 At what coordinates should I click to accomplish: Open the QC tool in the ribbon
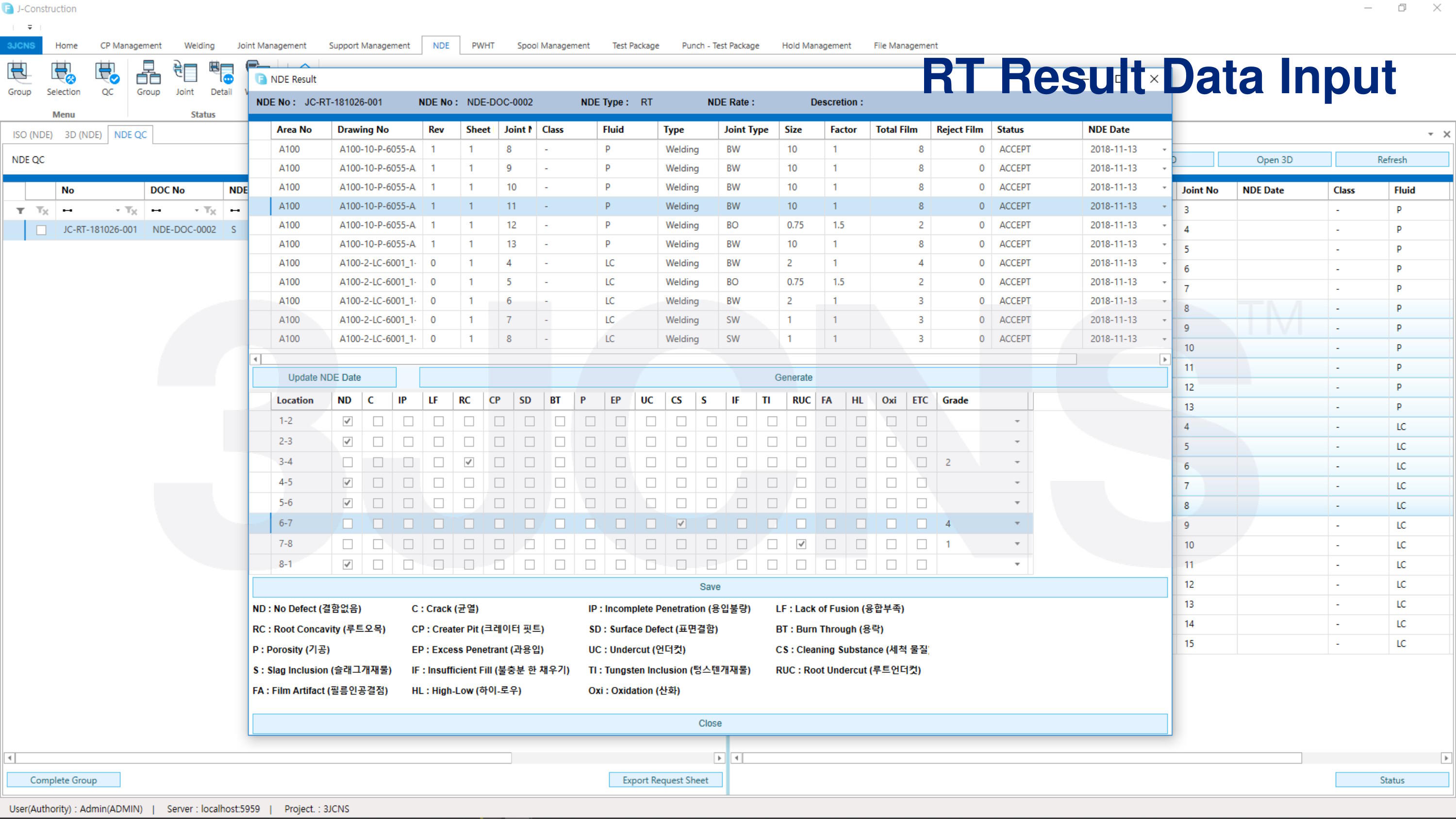pyautogui.click(x=107, y=78)
